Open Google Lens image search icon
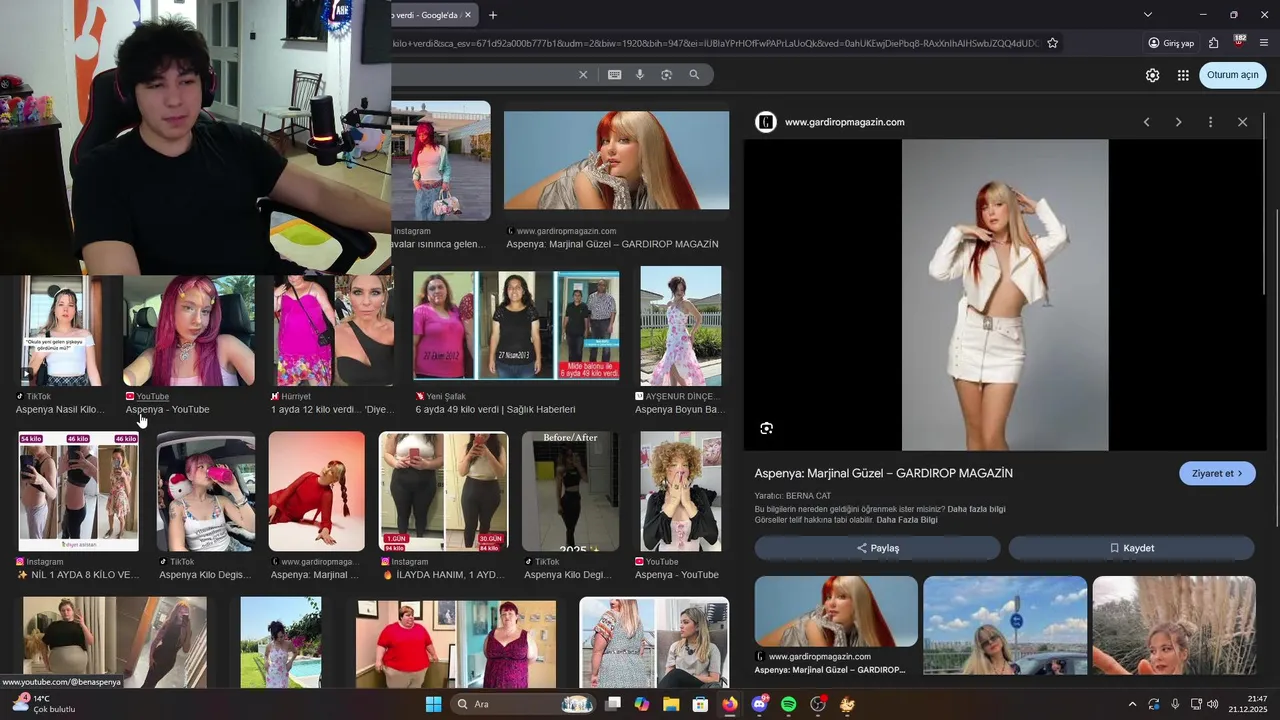The height and width of the screenshot is (720, 1280). point(666,75)
